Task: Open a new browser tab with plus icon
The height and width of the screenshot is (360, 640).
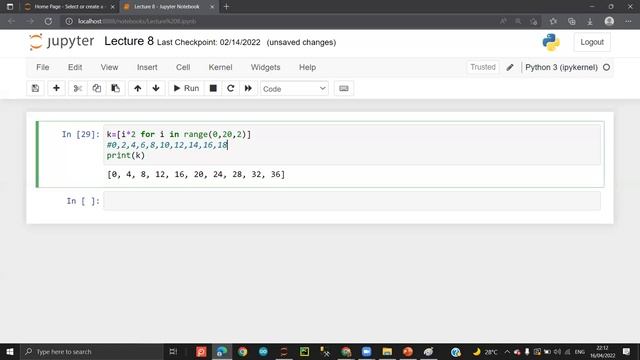Action: coord(227,7)
